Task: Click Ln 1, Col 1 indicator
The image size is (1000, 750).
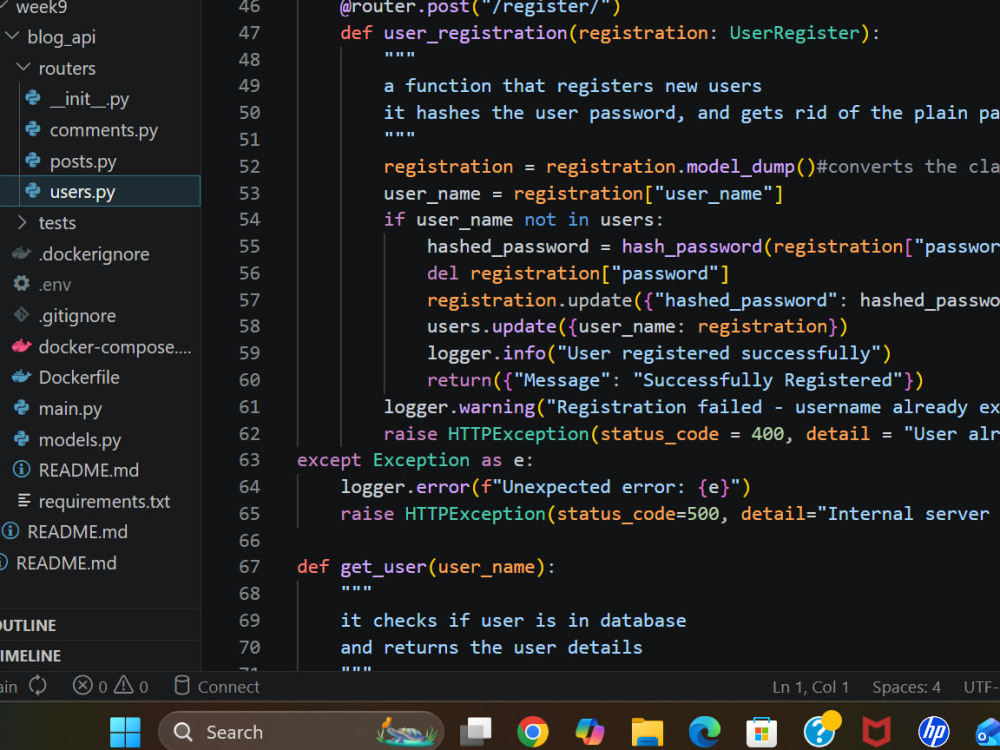Action: [x=810, y=687]
